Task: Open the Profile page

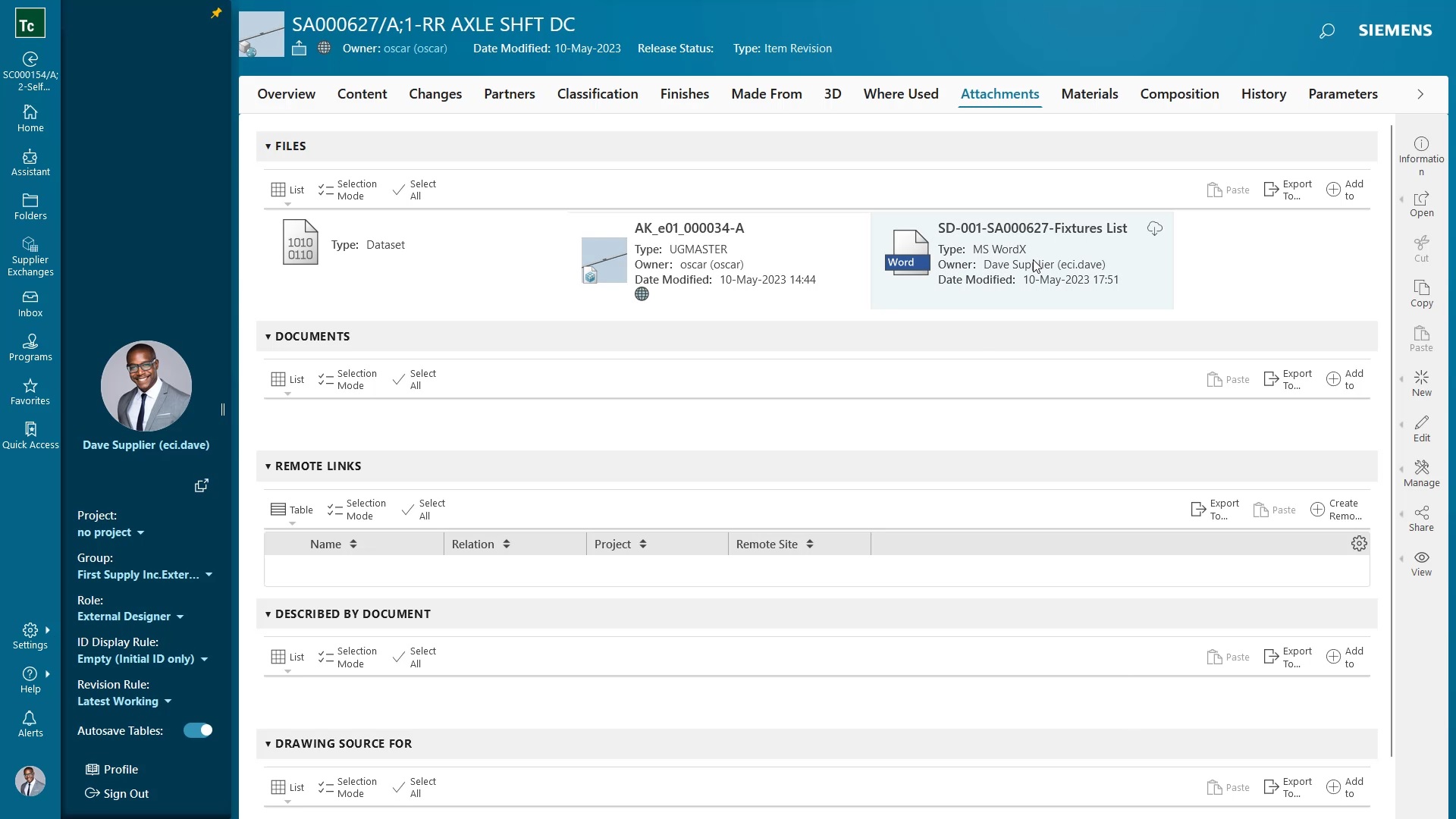Action: click(112, 769)
